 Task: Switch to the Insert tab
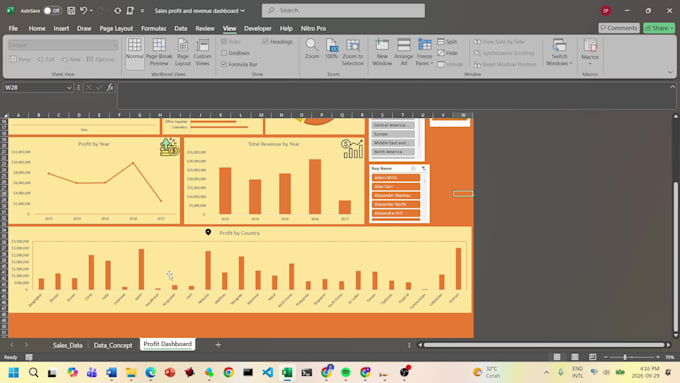point(61,28)
